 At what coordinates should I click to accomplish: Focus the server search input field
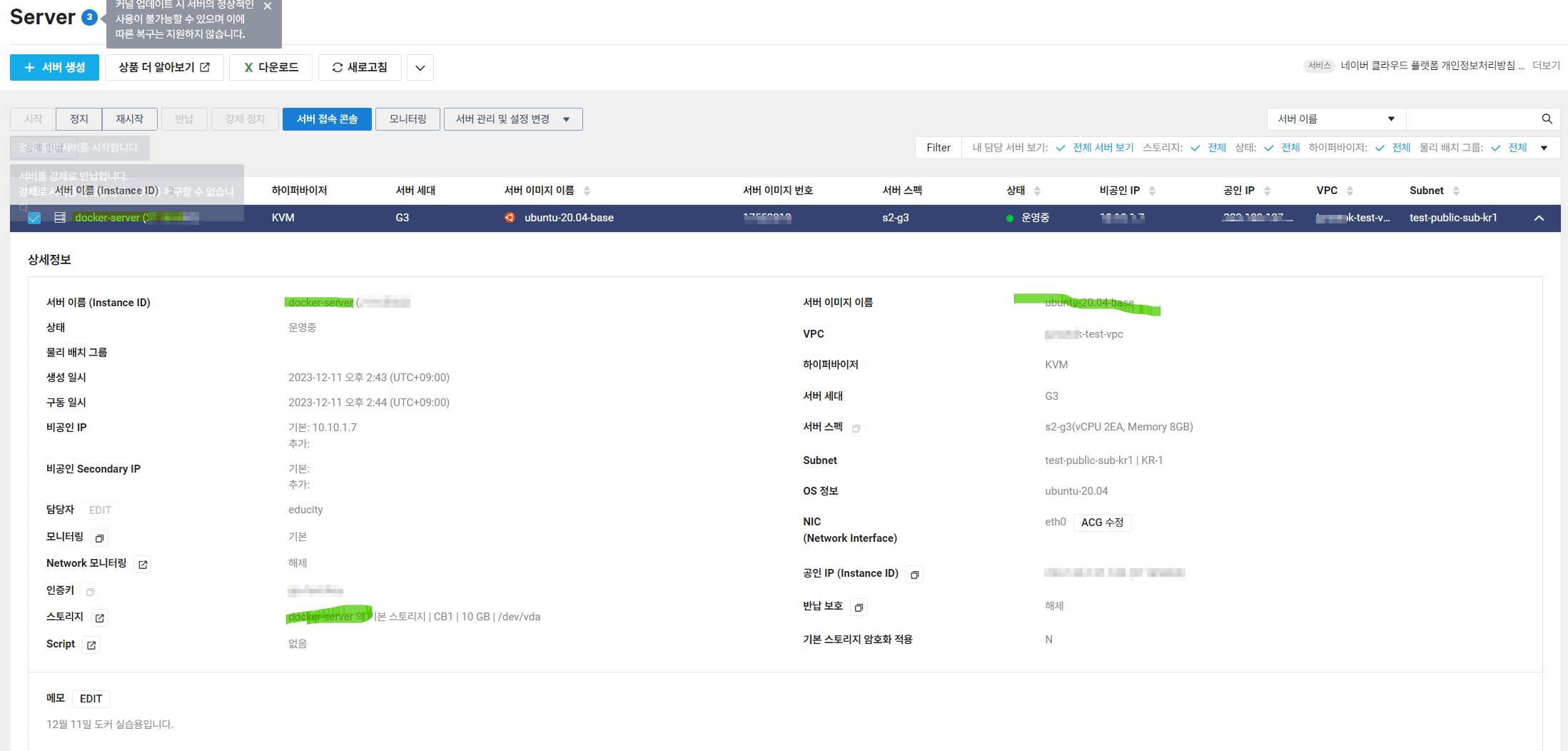(x=1472, y=119)
